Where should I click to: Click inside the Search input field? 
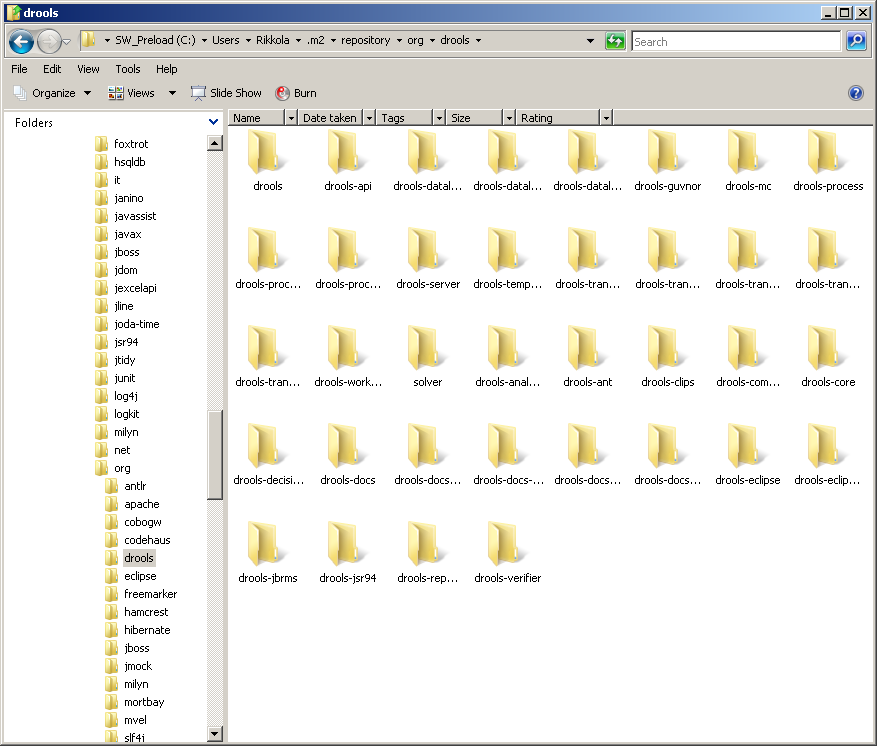click(736, 41)
